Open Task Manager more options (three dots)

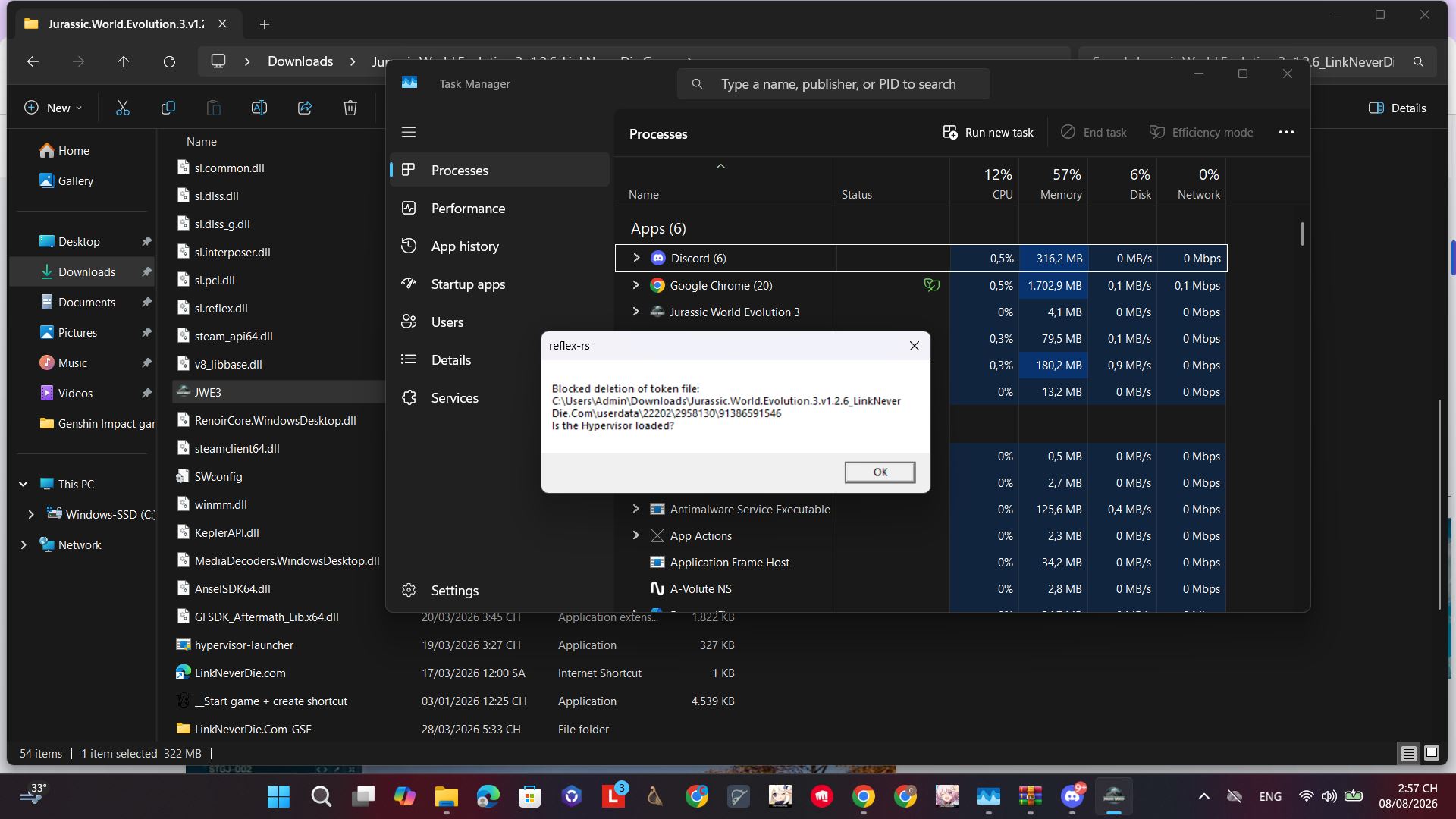coord(1286,133)
